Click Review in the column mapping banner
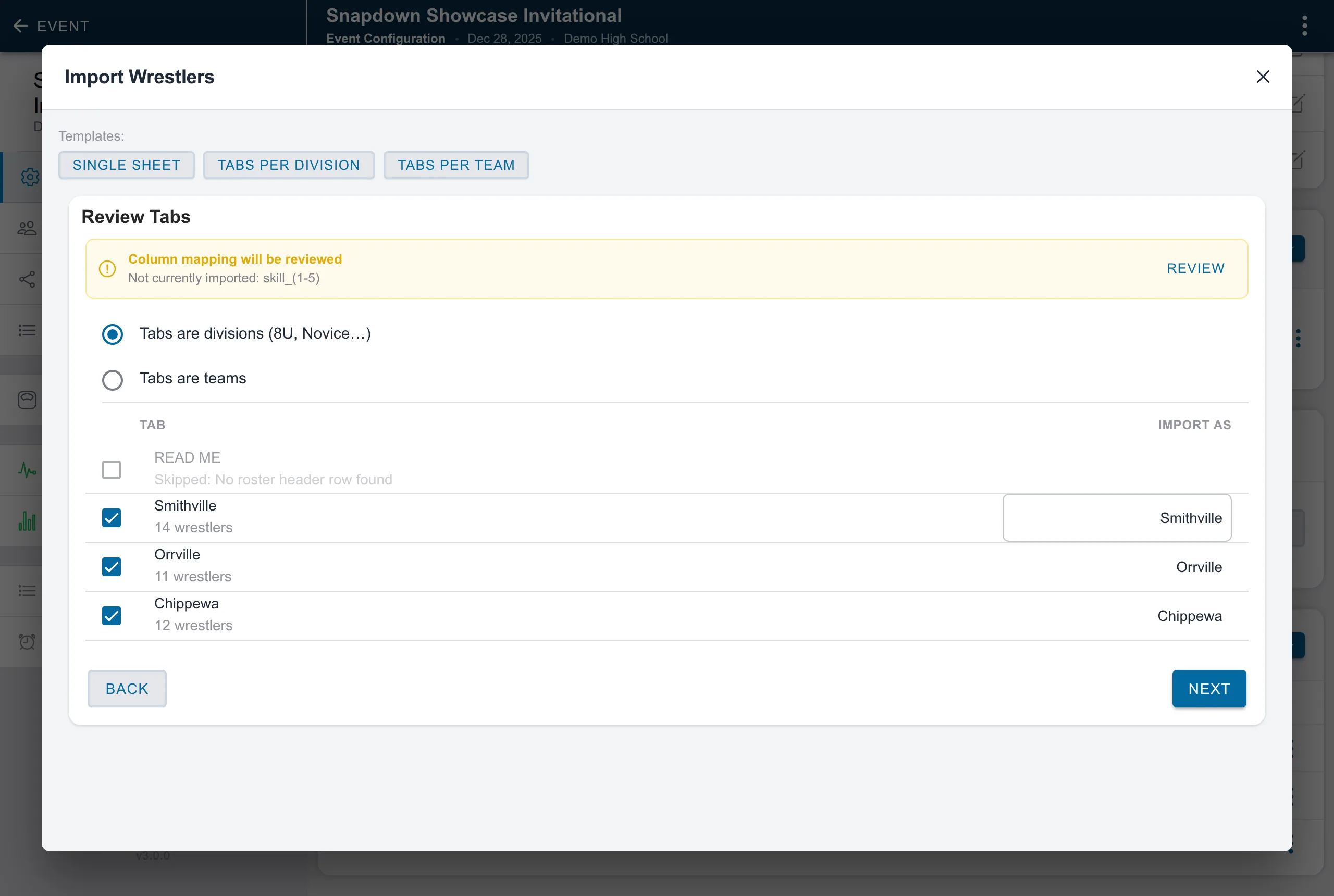The image size is (1334, 896). (x=1195, y=268)
